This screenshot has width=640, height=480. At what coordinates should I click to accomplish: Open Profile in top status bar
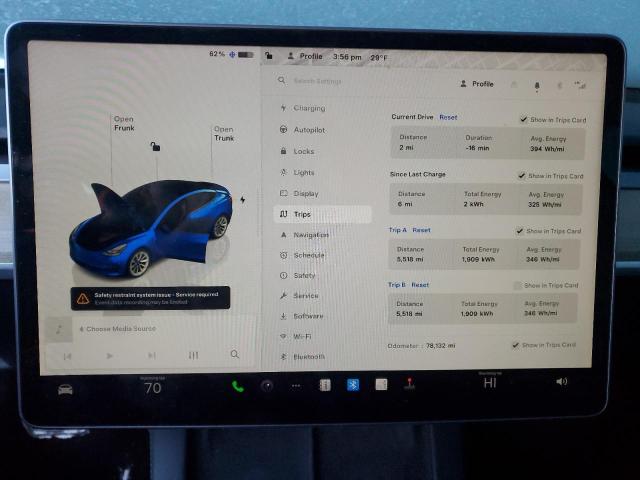[x=305, y=56]
